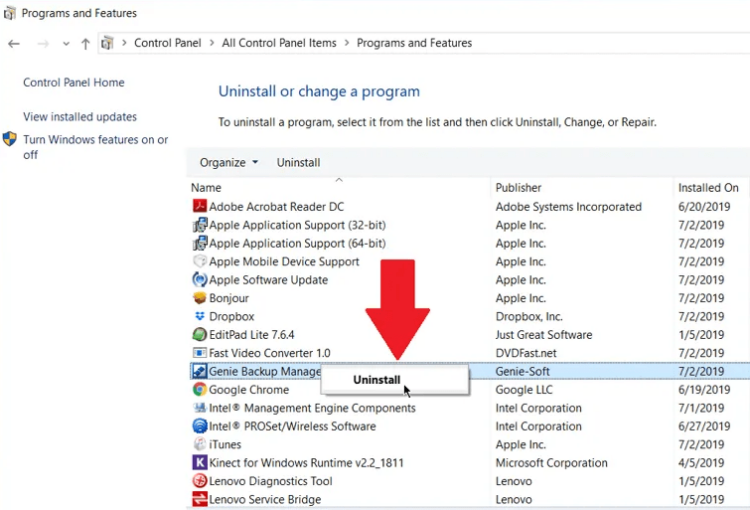Click the Kinect for Windows Runtime icon
The height and width of the screenshot is (510, 750).
tap(199, 462)
